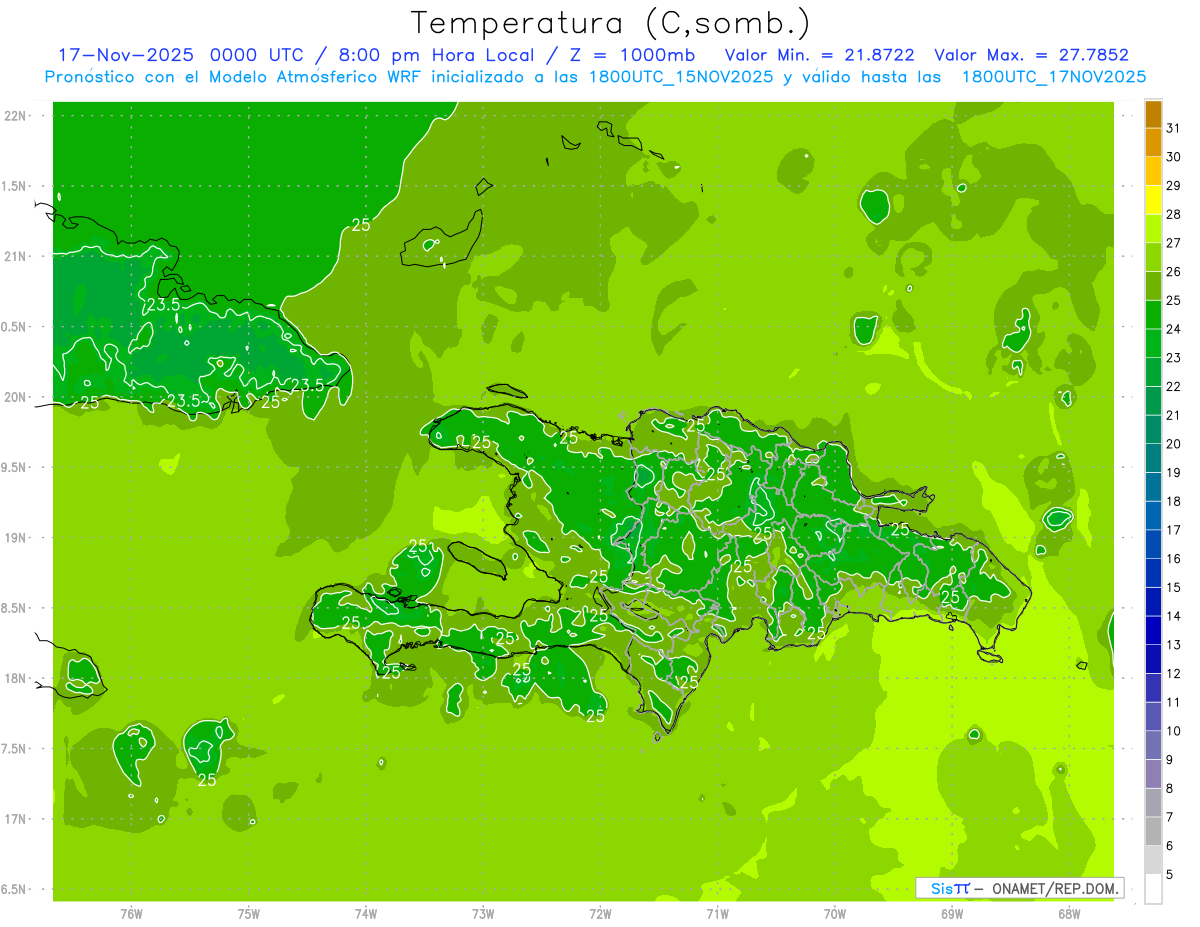The width and height of the screenshot is (1200, 927).
Task: Select the valid-until time "1800UTC_17NOV2025"
Action: pos(1053,77)
